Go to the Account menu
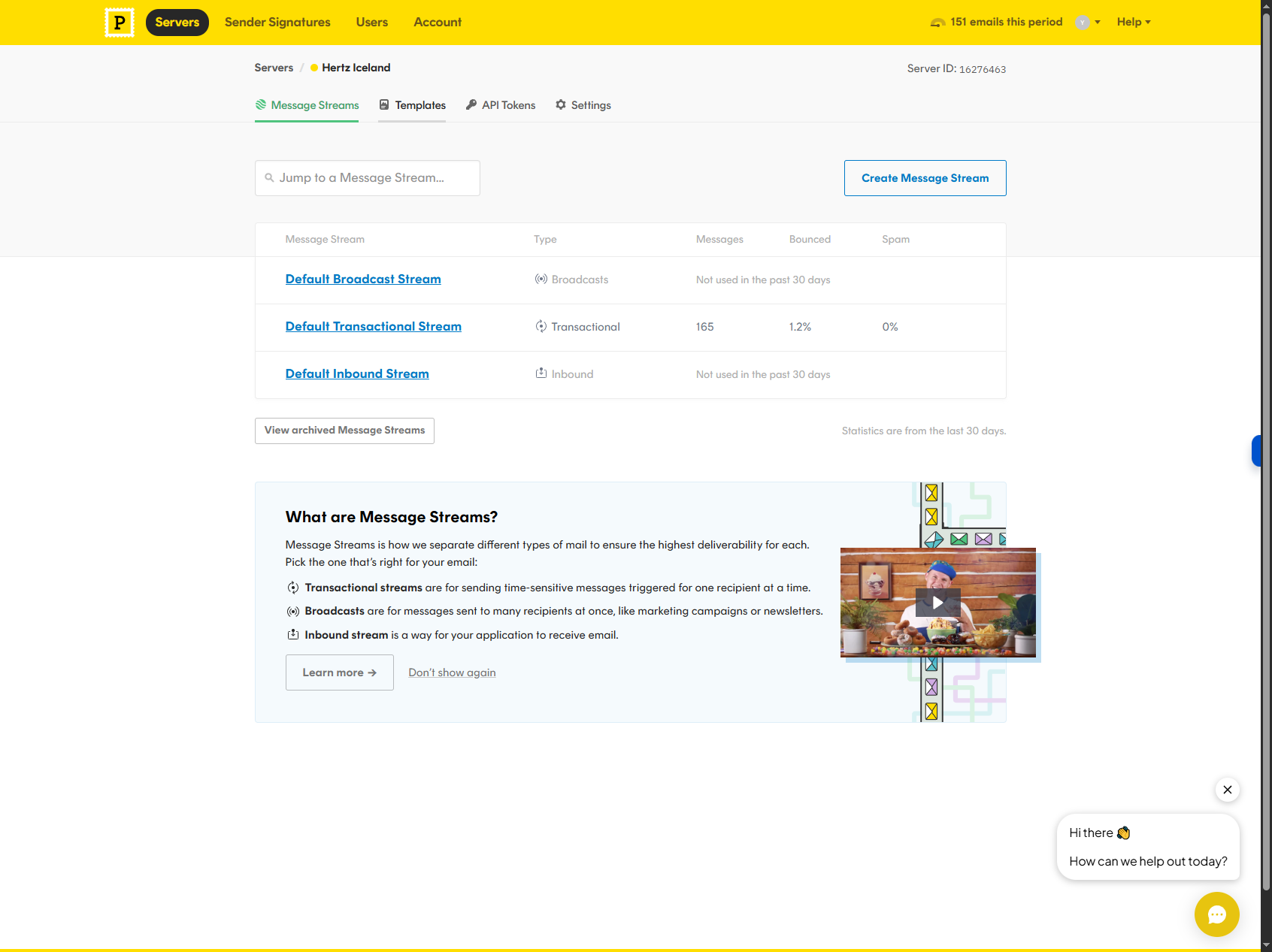The width and height of the screenshot is (1272, 952). pos(438,22)
